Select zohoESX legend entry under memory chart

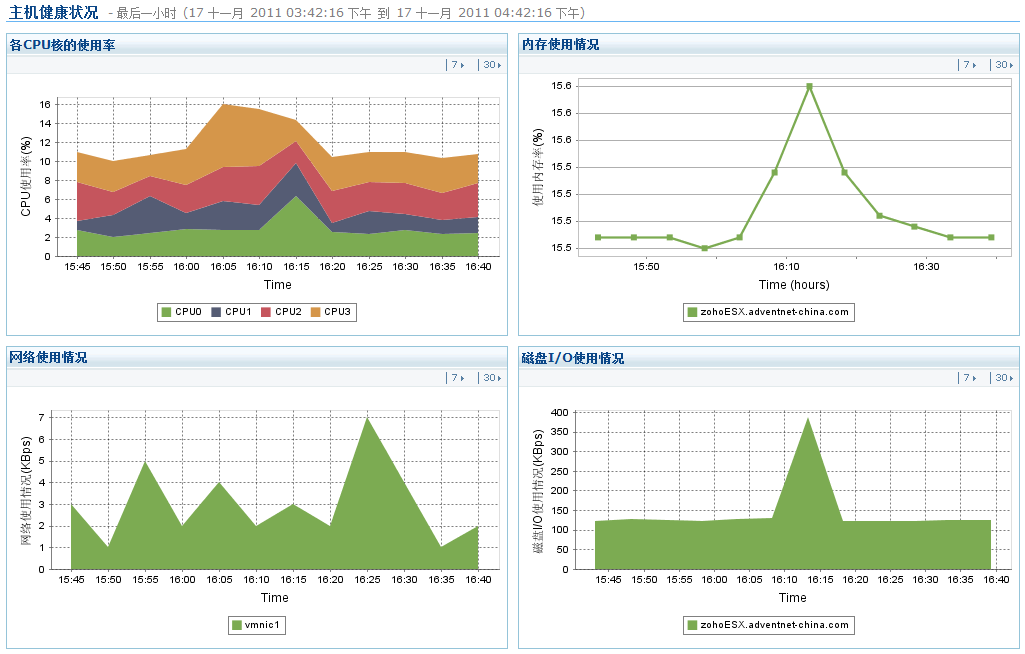click(768, 312)
